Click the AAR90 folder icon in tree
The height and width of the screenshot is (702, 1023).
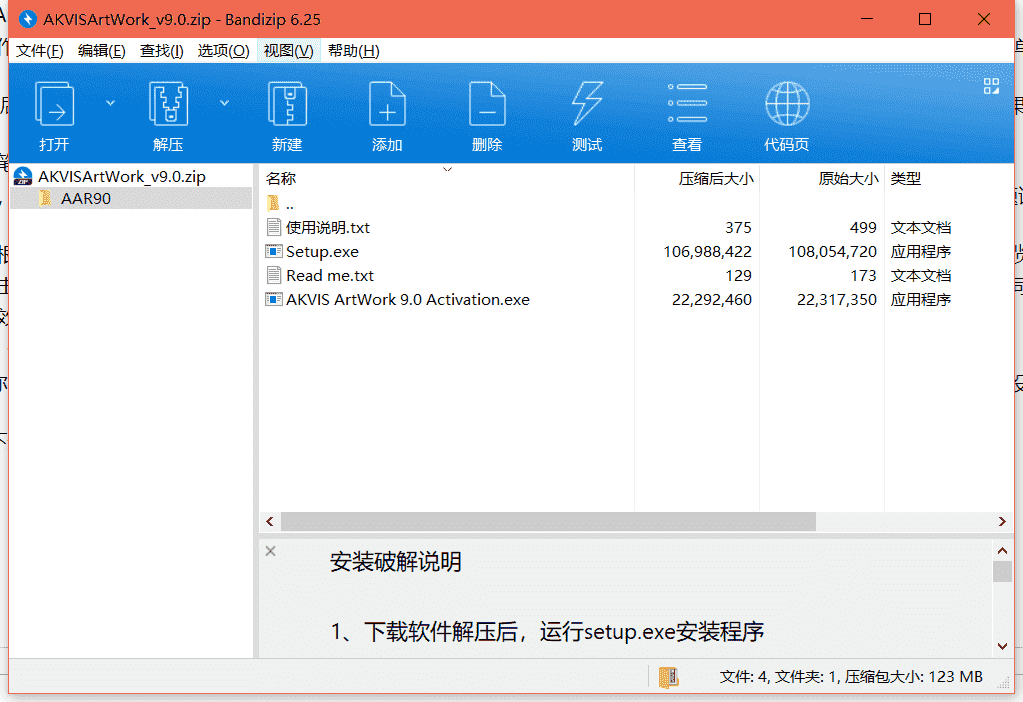click(x=45, y=198)
